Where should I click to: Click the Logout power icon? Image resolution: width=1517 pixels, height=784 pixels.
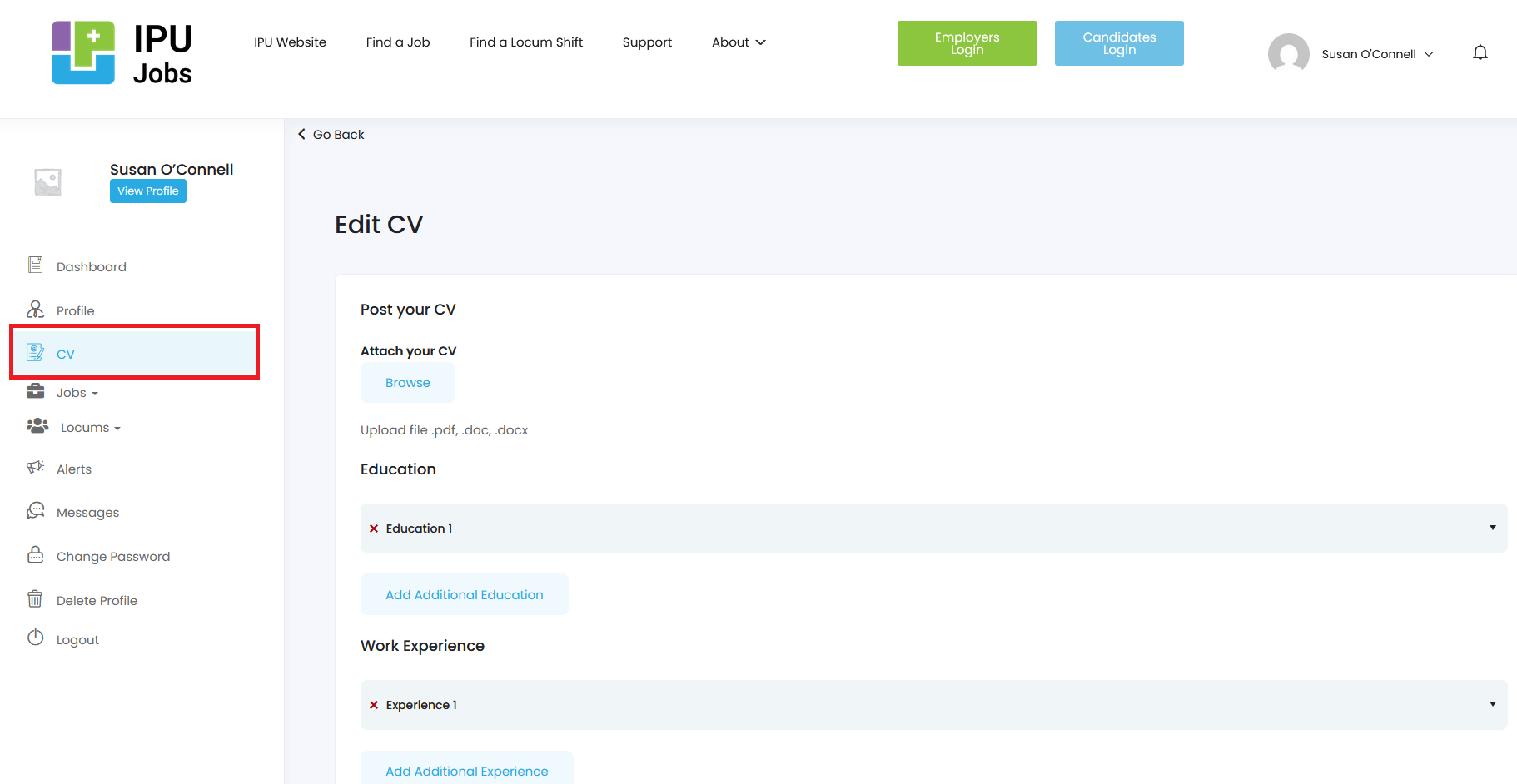point(35,638)
